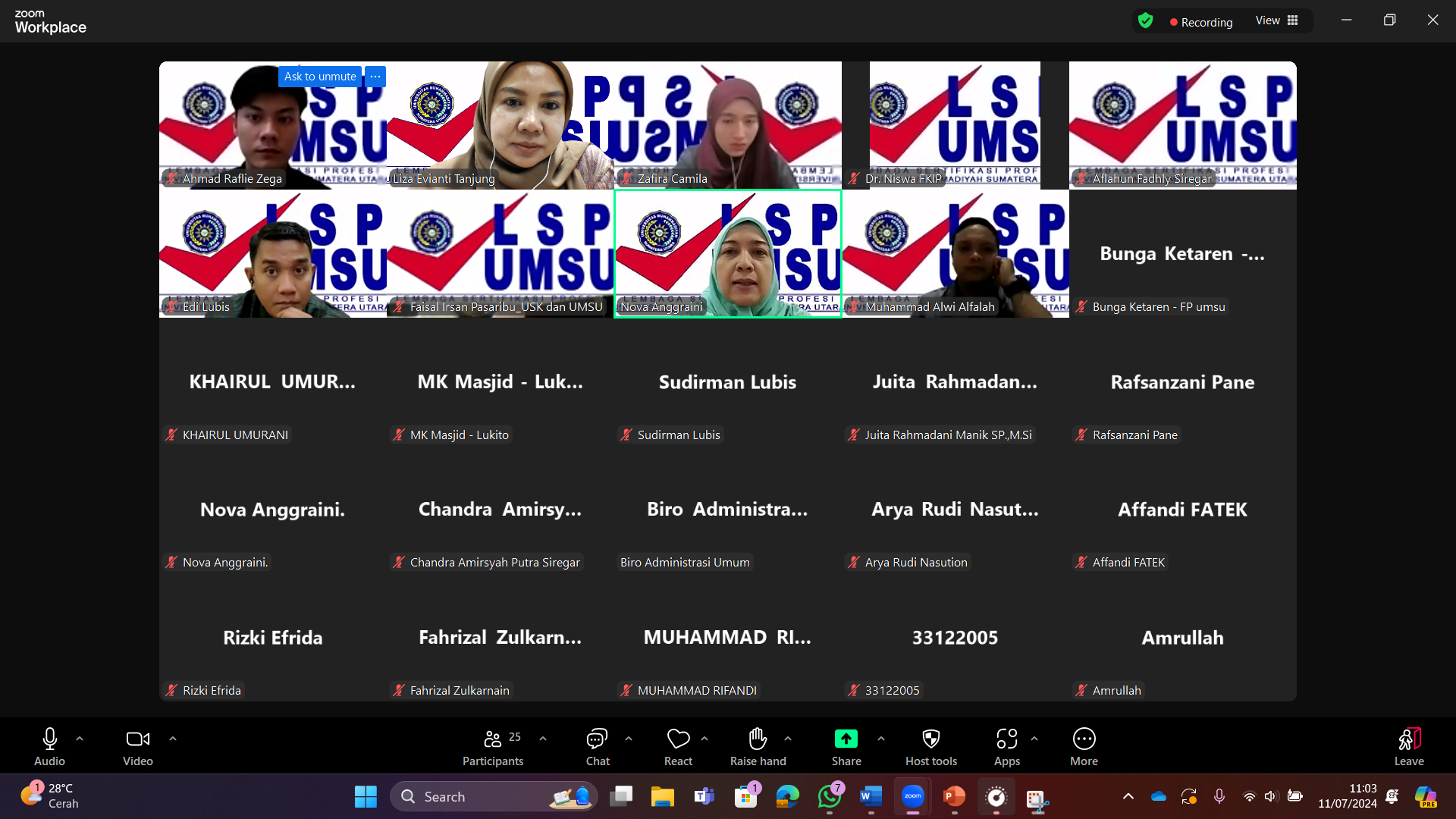
Task: Open File Explorer from the taskbar
Action: click(x=662, y=796)
